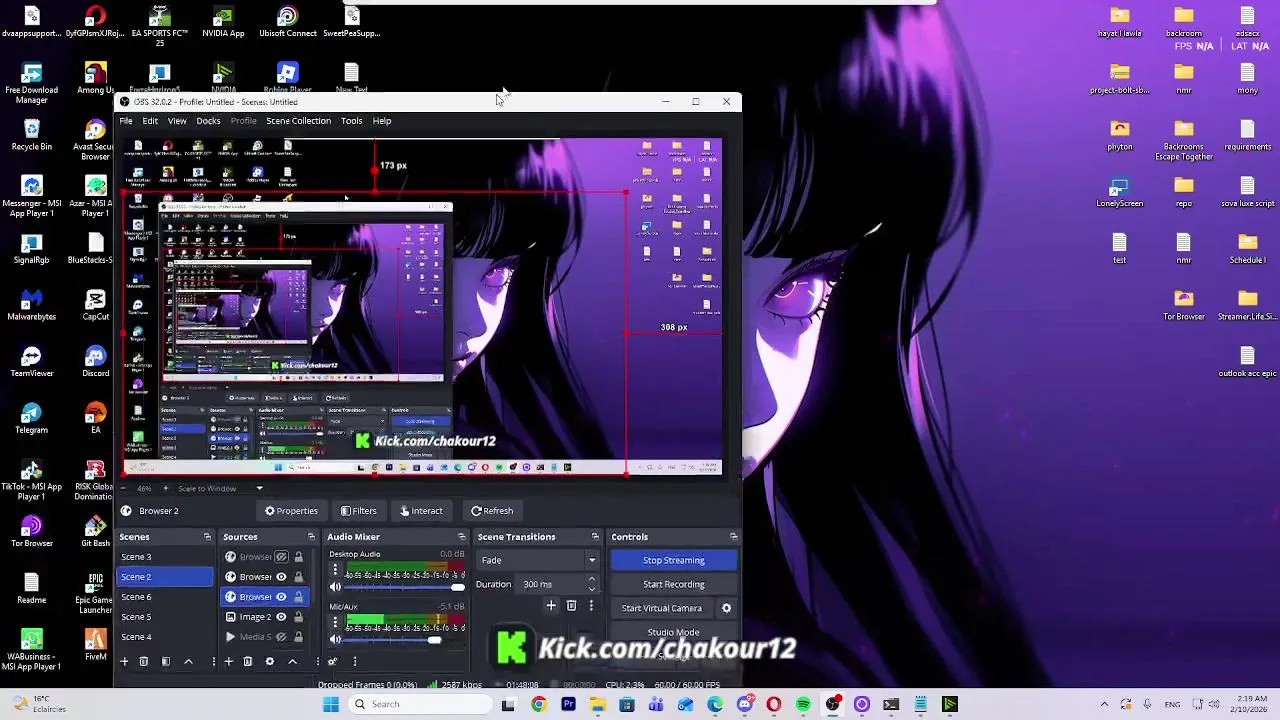Open Desktop Audio three-dot options
1280x720 pixels.
point(335,569)
